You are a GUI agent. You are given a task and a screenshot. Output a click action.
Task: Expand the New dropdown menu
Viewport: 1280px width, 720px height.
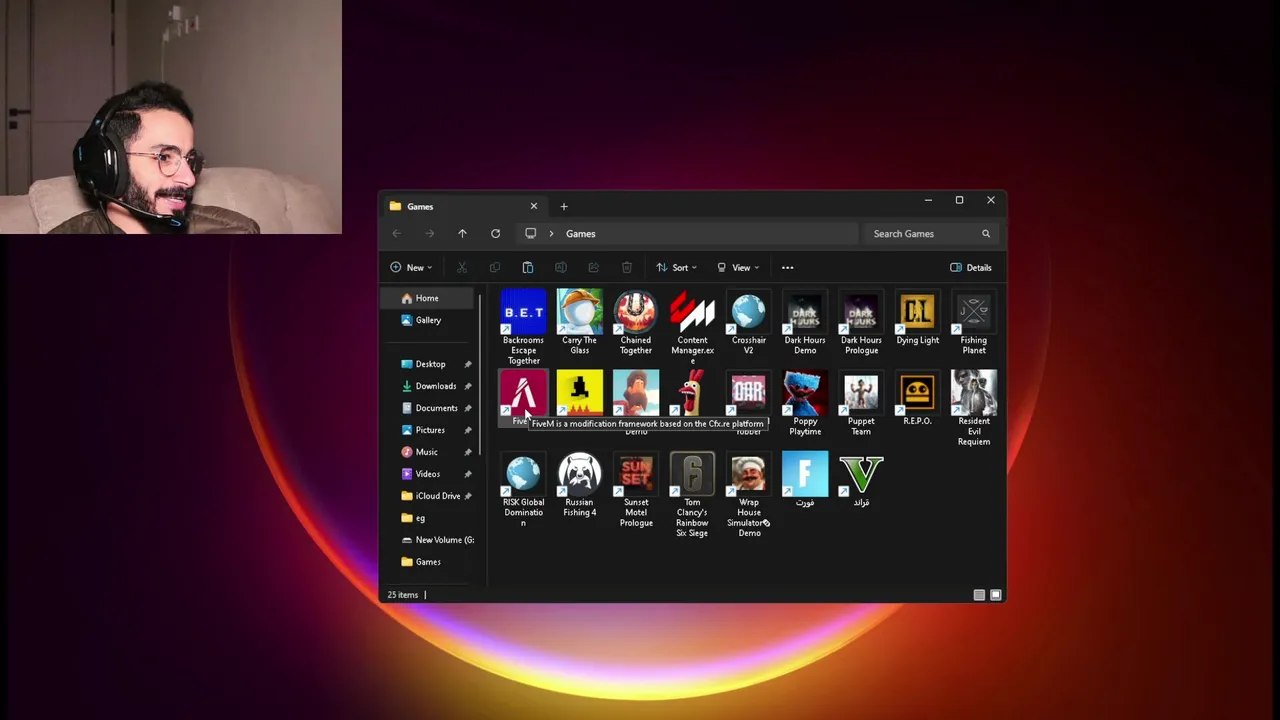[x=411, y=267]
